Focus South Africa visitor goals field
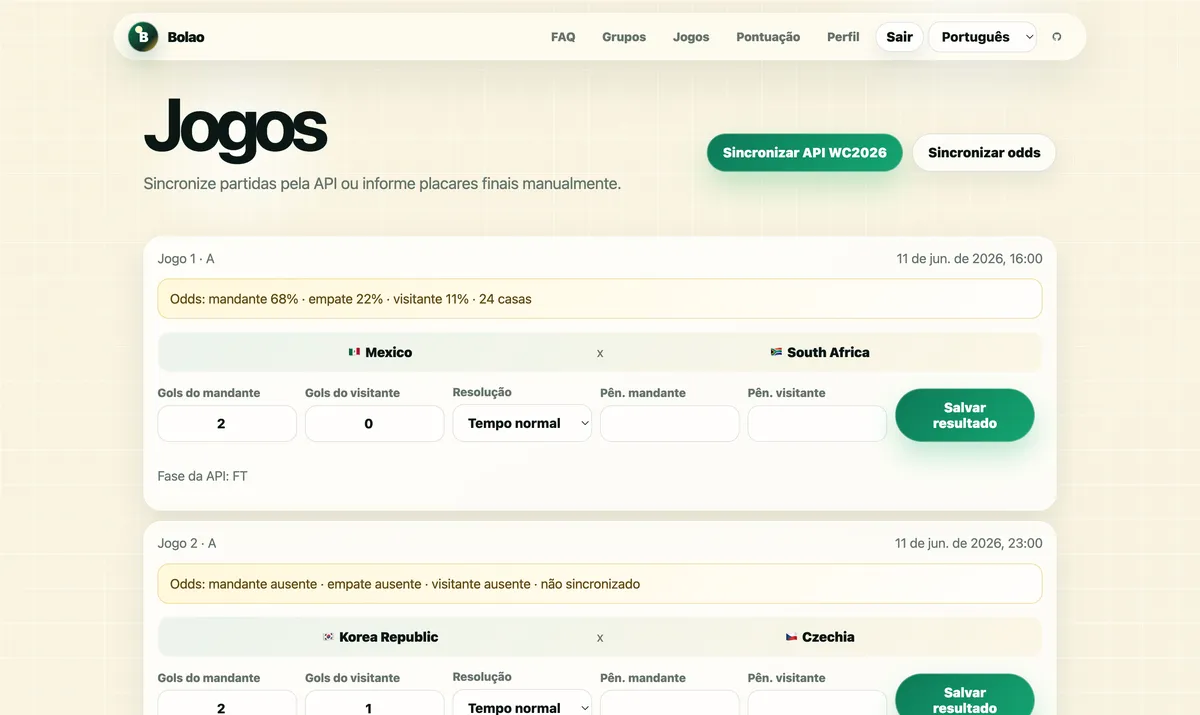1200x715 pixels. tap(374, 423)
